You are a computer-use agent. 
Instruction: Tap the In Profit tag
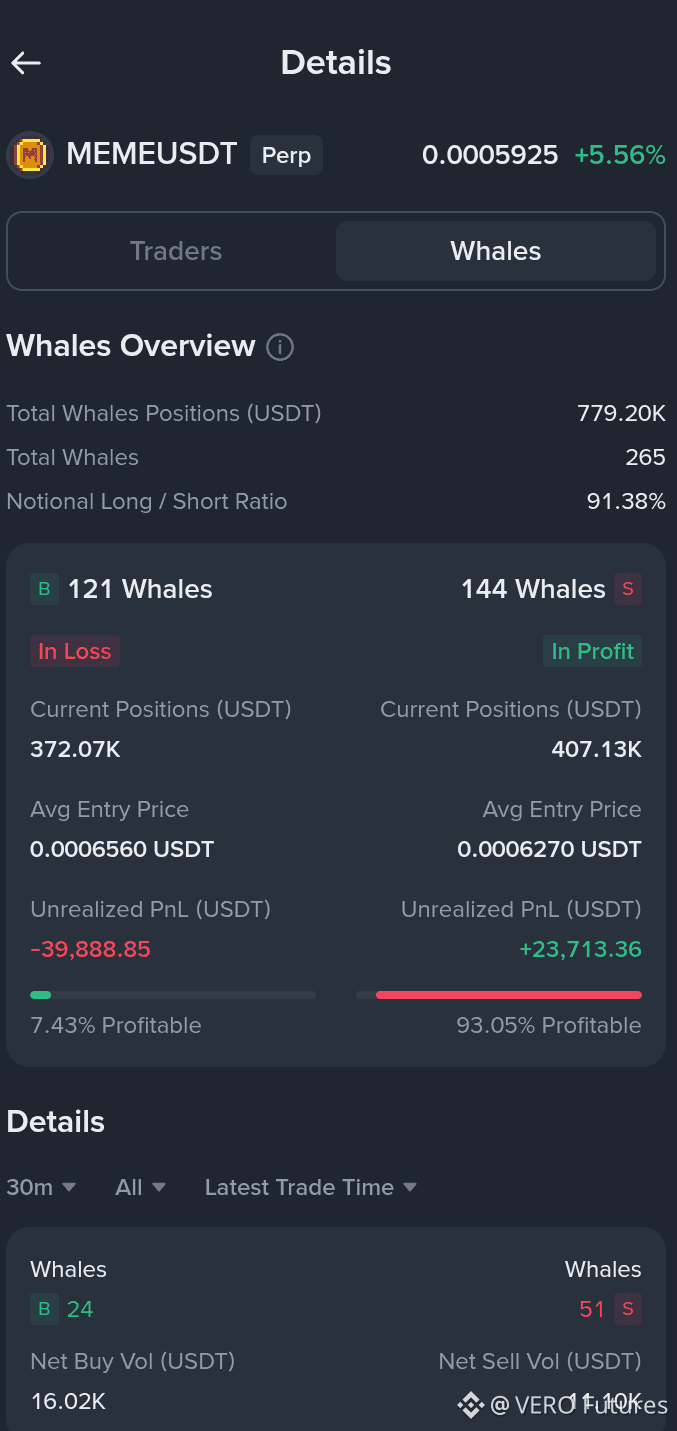[592, 651]
